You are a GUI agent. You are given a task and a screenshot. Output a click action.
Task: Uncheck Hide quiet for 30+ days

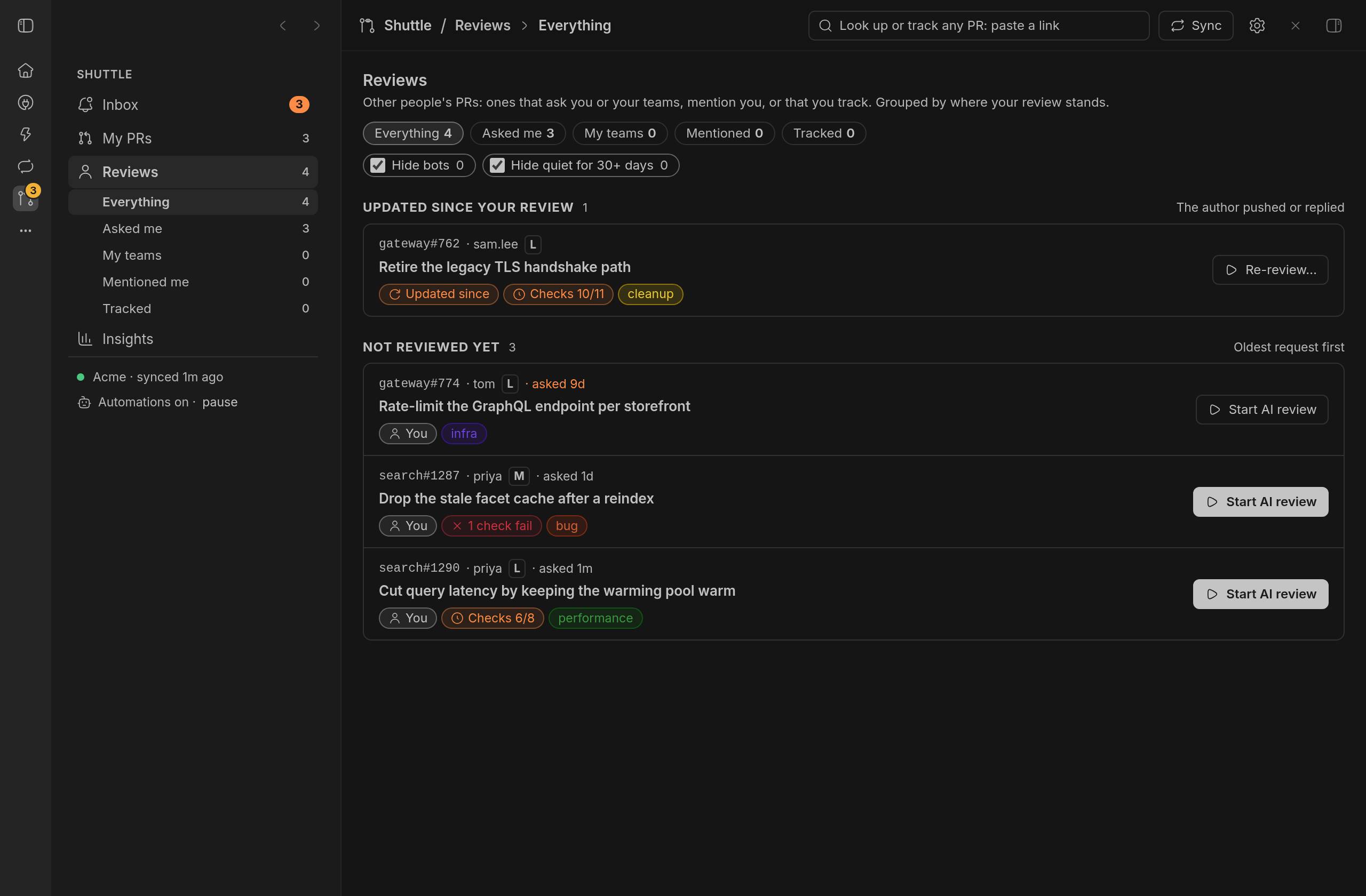[497, 165]
